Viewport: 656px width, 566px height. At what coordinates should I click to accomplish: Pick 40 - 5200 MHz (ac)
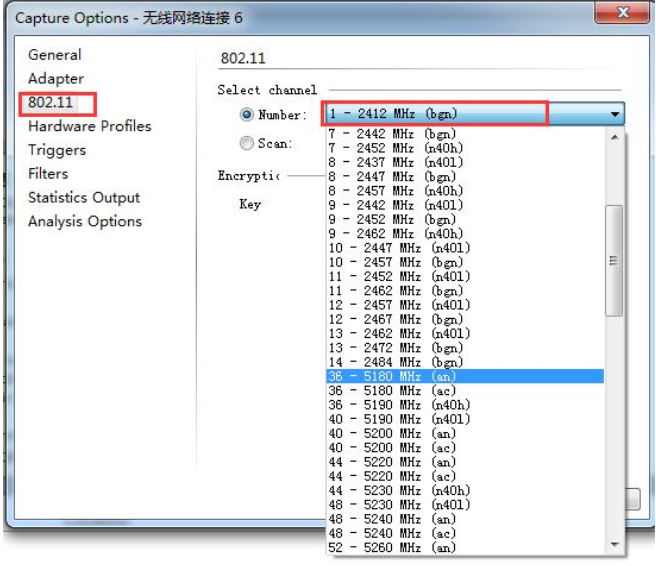point(465,448)
